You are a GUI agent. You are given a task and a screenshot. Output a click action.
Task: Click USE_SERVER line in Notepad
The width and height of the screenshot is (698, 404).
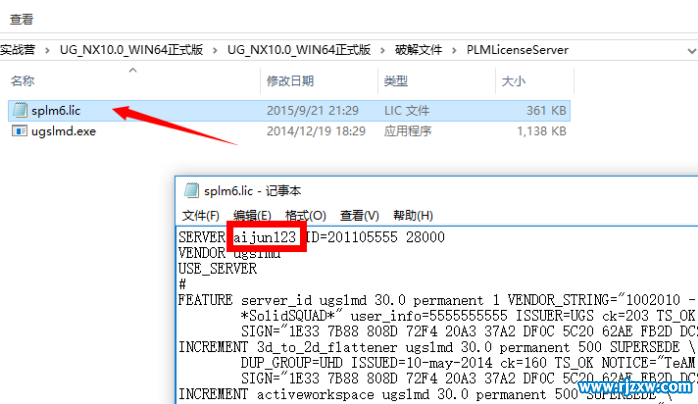click(218, 269)
